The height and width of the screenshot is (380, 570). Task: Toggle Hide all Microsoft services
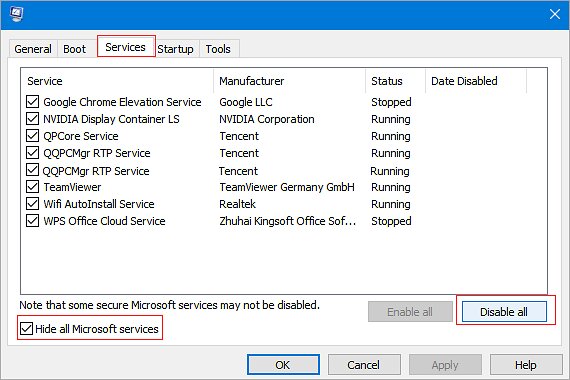point(27,329)
